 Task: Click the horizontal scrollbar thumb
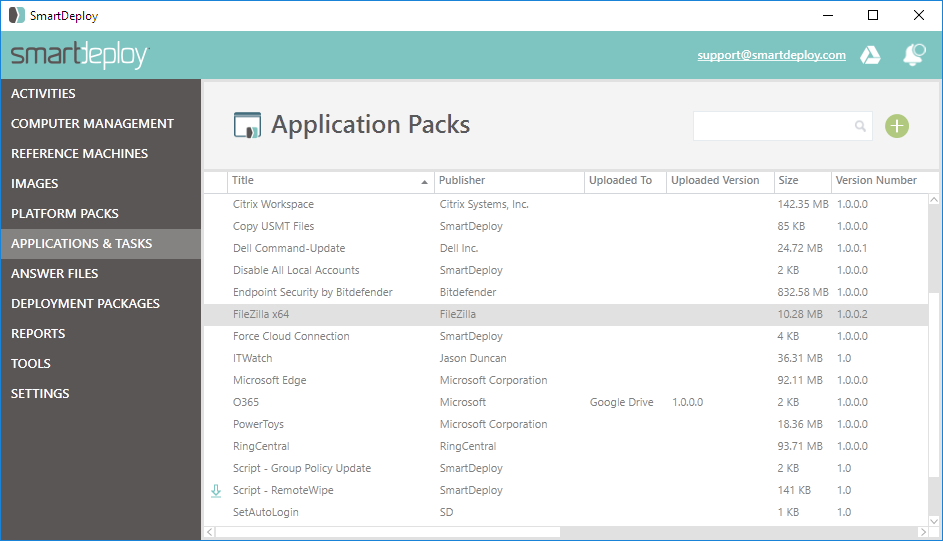(x=388, y=532)
